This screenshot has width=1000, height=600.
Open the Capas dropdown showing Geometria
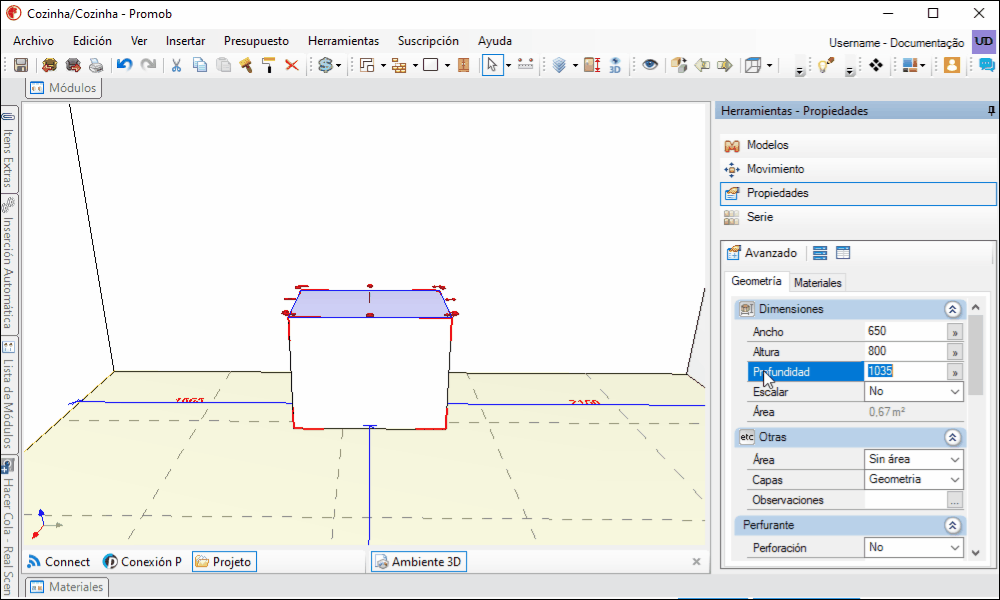[x=914, y=479]
